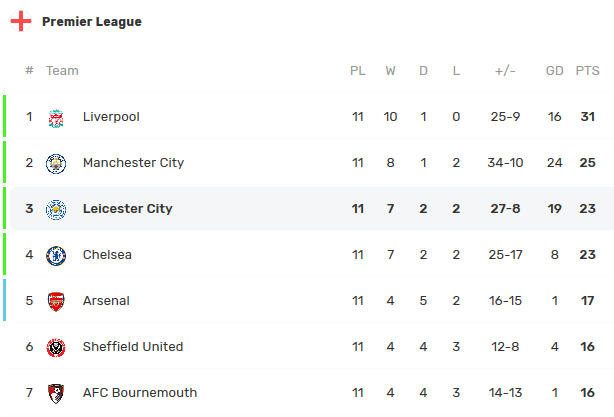The width and height of the screenshot is (614, 417).
Task: Click the Leicester City club crest
Action: [56, 209]
